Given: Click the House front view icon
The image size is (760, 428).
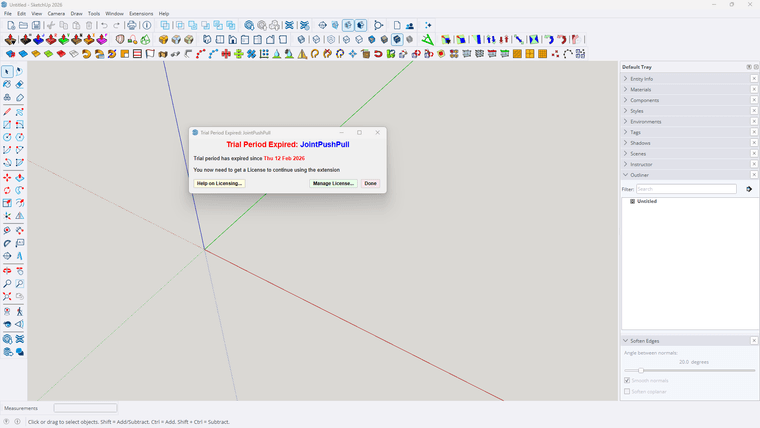Looking at the screenshot, I should 233,39.
